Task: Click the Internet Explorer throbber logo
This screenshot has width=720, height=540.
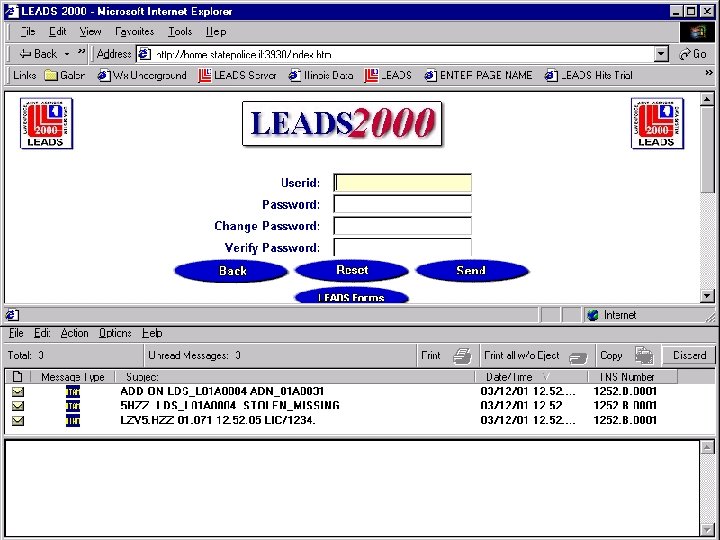Action: 696,32
